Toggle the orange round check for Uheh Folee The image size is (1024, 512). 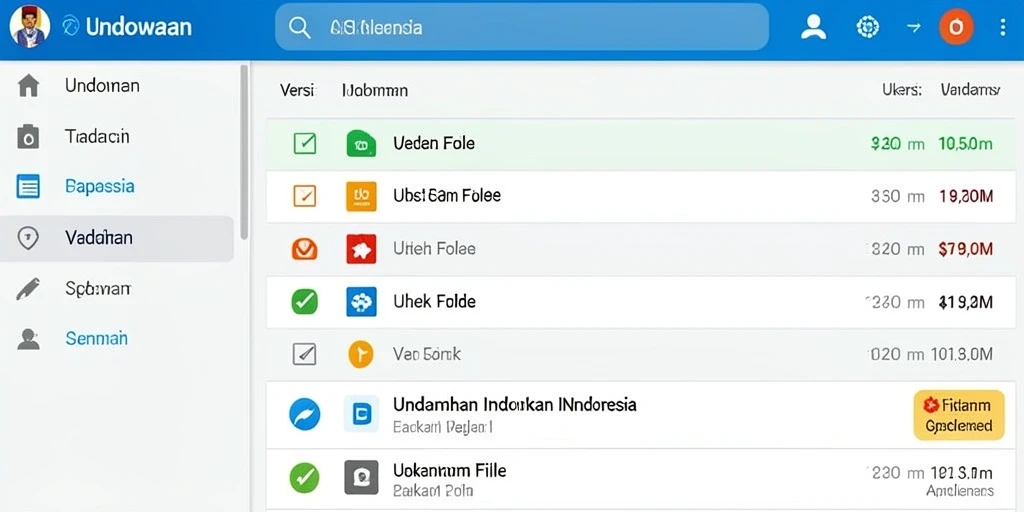click(304, 249)
